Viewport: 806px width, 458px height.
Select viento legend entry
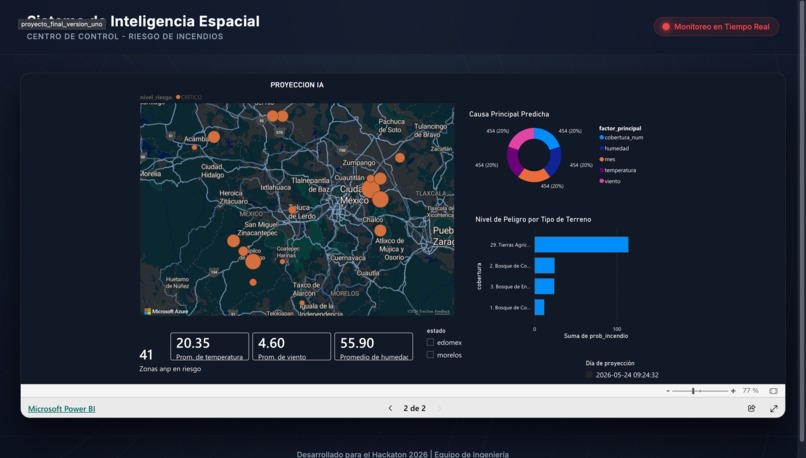(x=610, y=181)
